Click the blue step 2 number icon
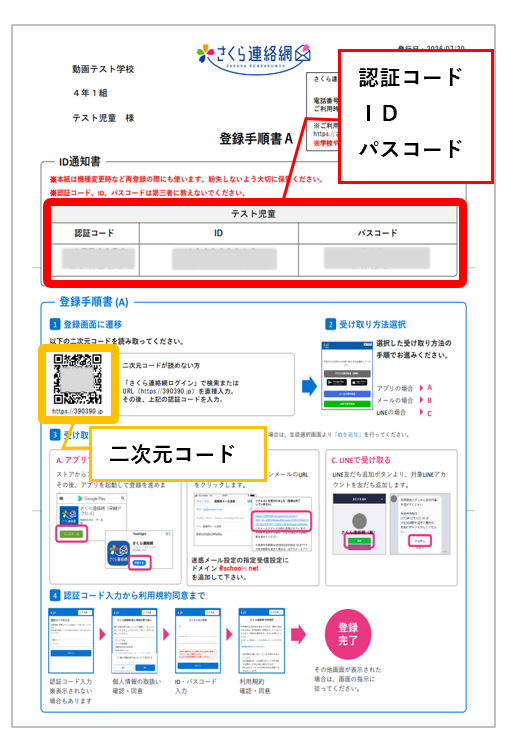The image size is (520, 740). (330, 324)
